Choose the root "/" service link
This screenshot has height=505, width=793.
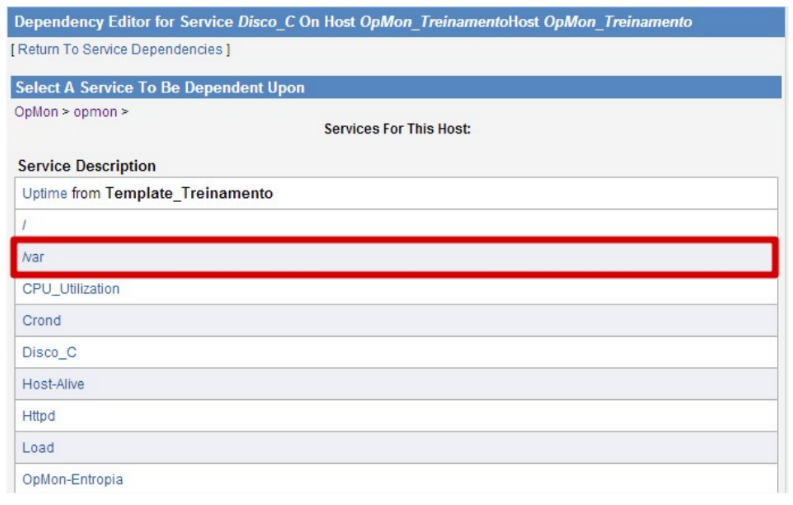tap(24, 225)
